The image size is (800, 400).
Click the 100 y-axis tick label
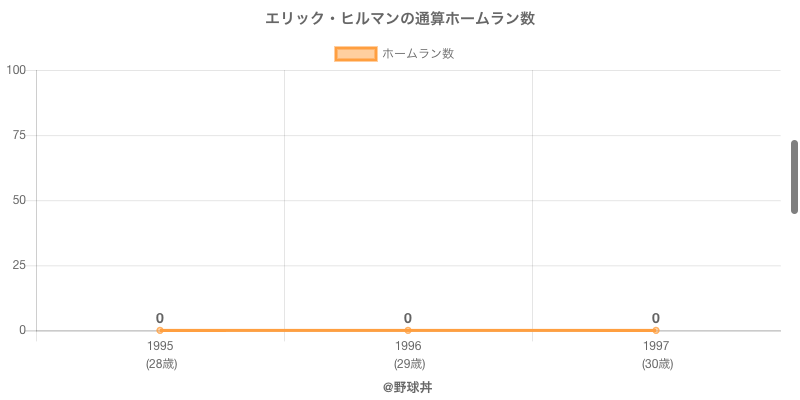tap(16, 70)
